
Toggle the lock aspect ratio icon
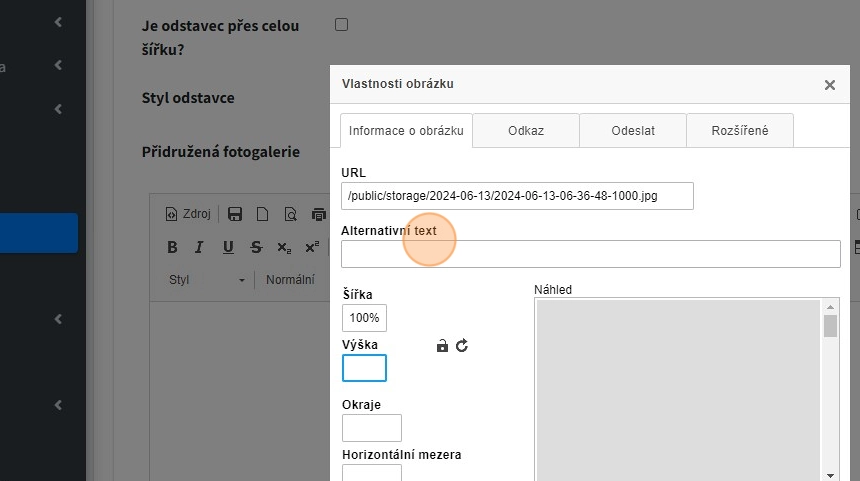pyautogui.click(x=442, y=346)
